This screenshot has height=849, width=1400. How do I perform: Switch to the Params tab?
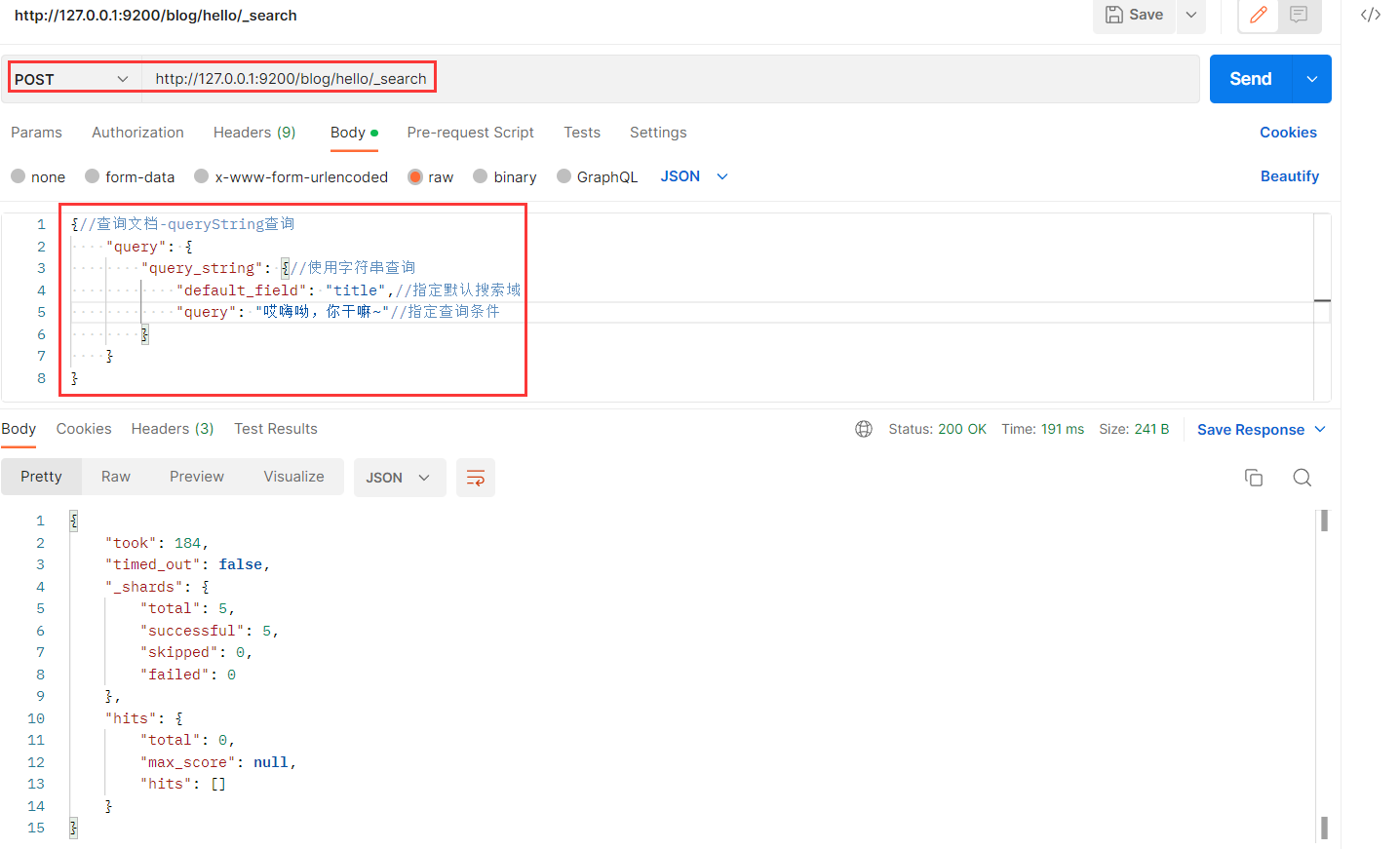pyautogui.click(x=36, y=133)
